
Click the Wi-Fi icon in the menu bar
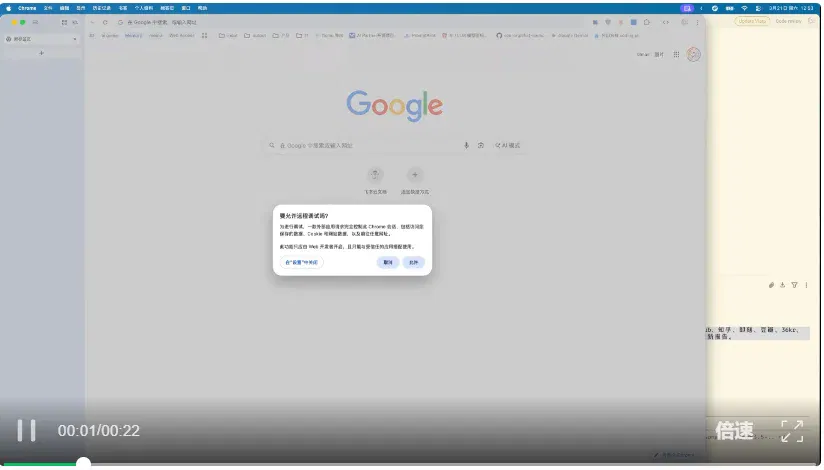(744, 8)
